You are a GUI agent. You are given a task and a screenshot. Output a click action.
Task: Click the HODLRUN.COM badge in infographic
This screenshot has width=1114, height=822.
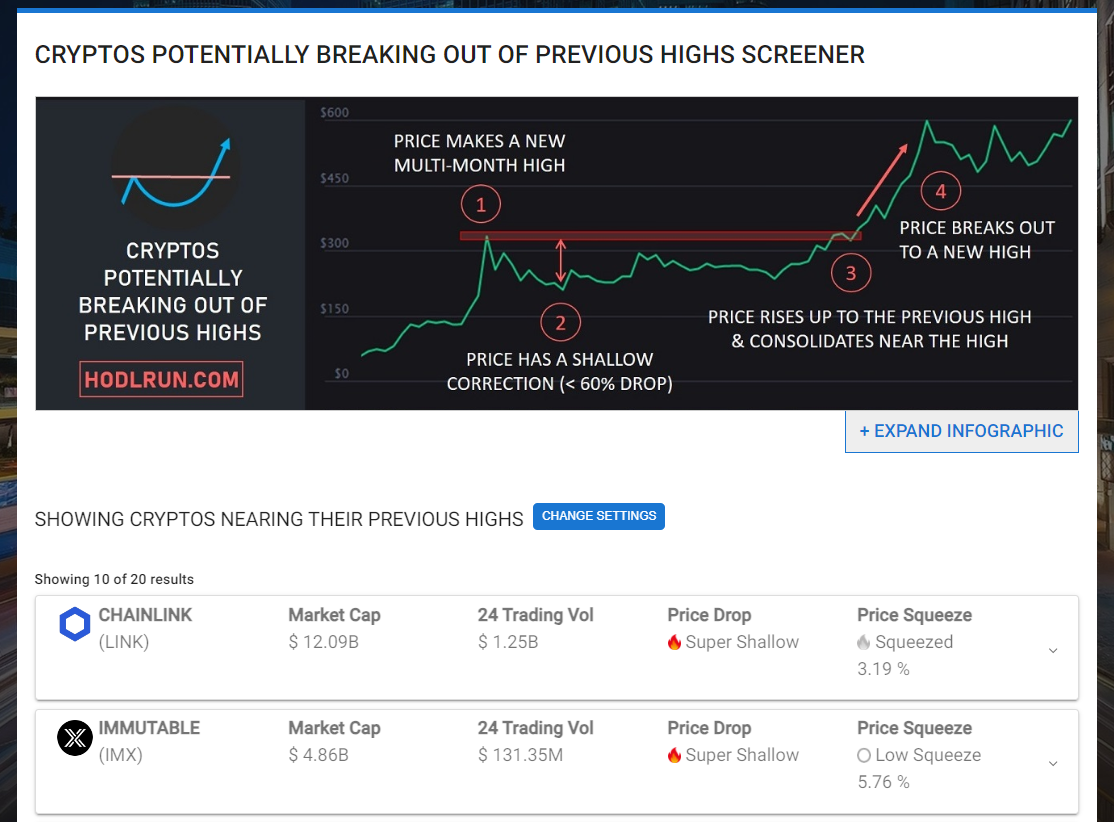(x=161, y=379)
